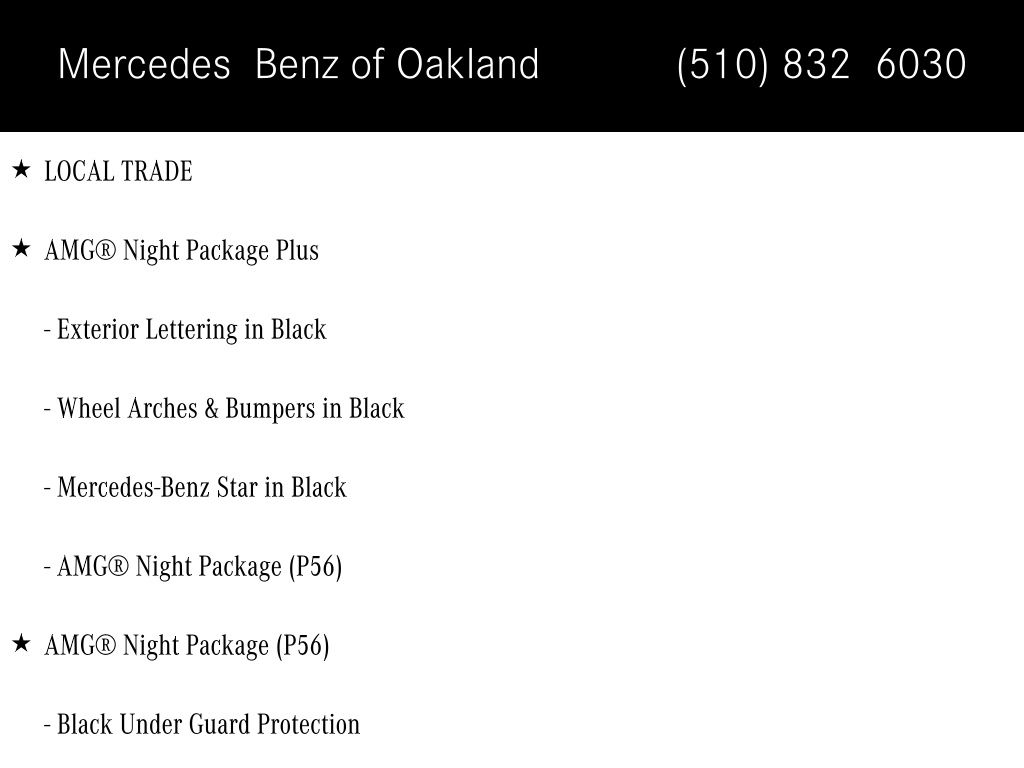Click the ampersand in the Wheel Arches line
Image resolution: width=1024 pixels, height=768 pixels.
[211, 409]
